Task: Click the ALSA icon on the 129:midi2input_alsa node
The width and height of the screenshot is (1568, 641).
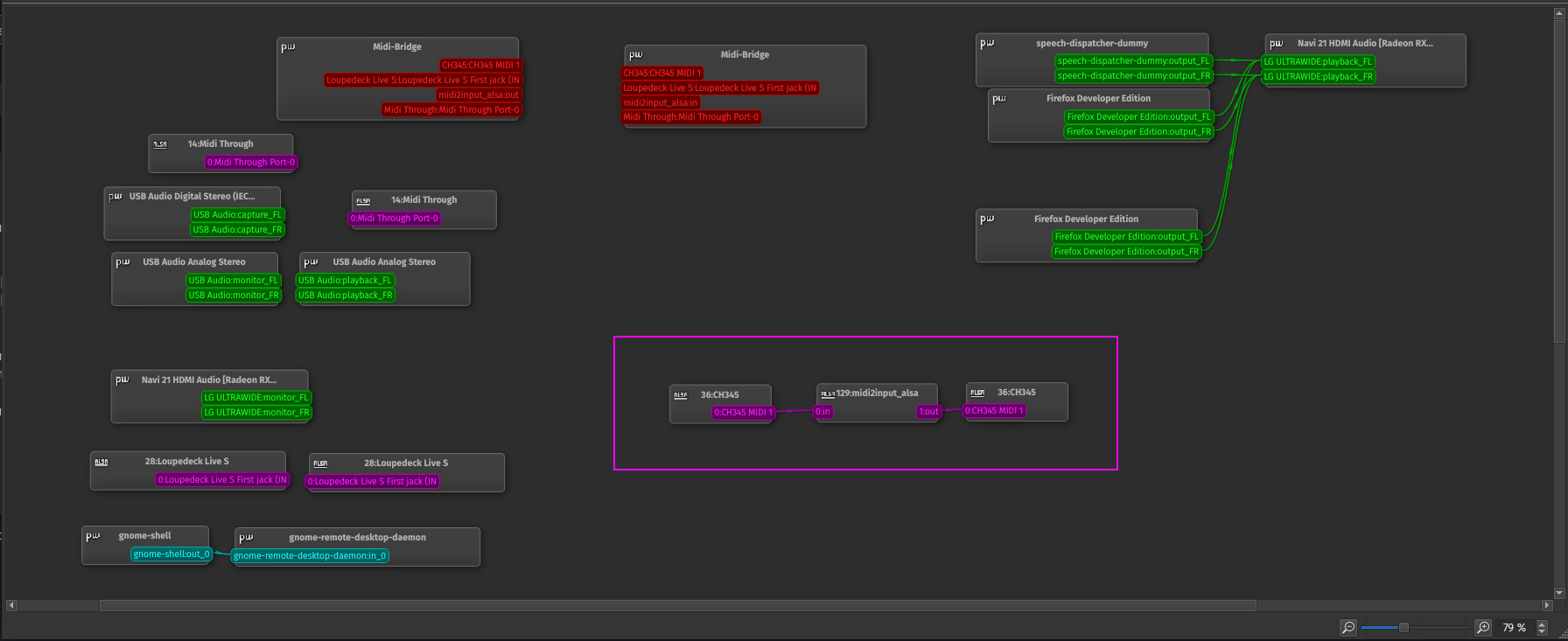Action: tap(827, 394)
